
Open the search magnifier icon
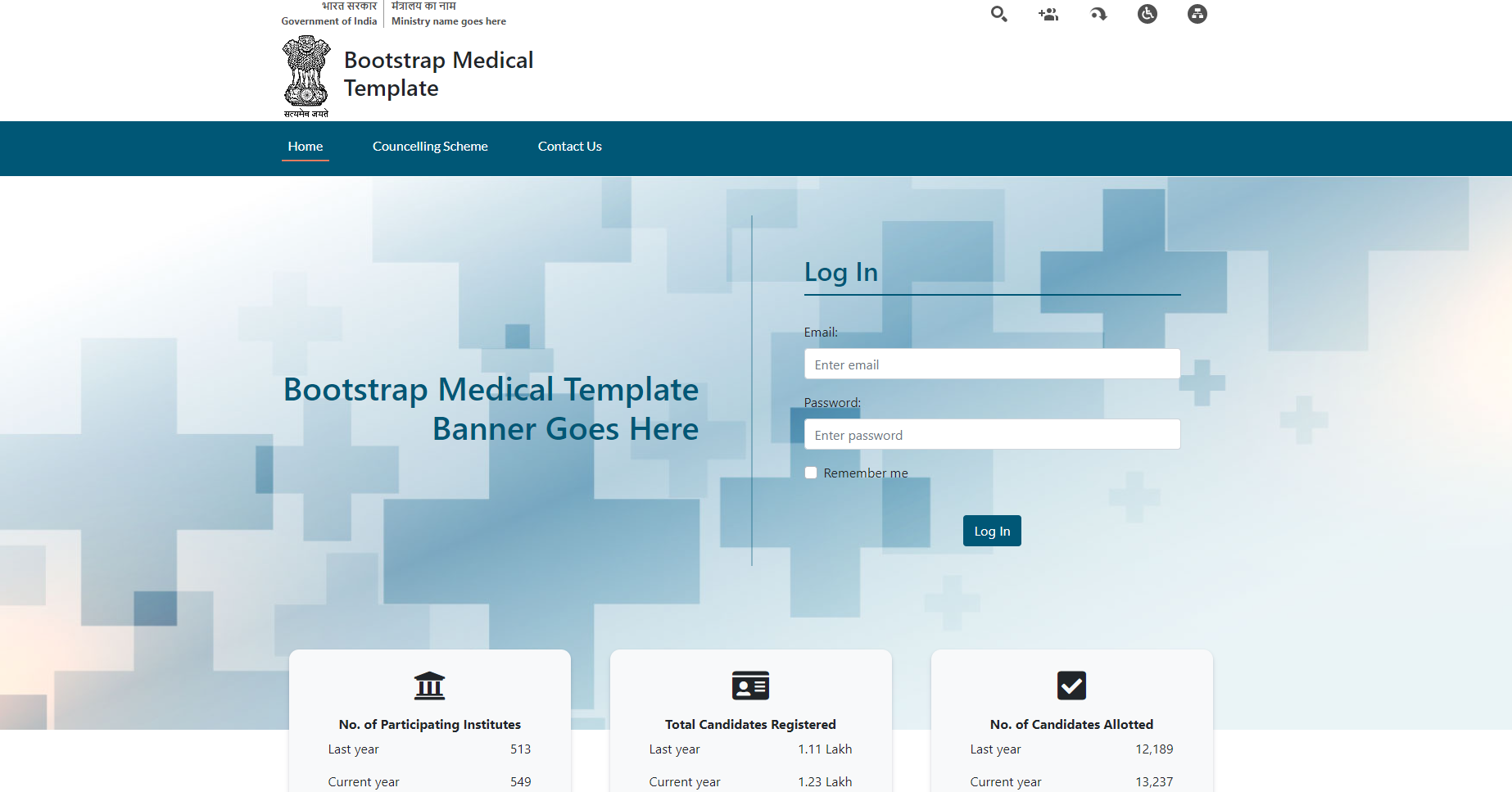point(998,14)
